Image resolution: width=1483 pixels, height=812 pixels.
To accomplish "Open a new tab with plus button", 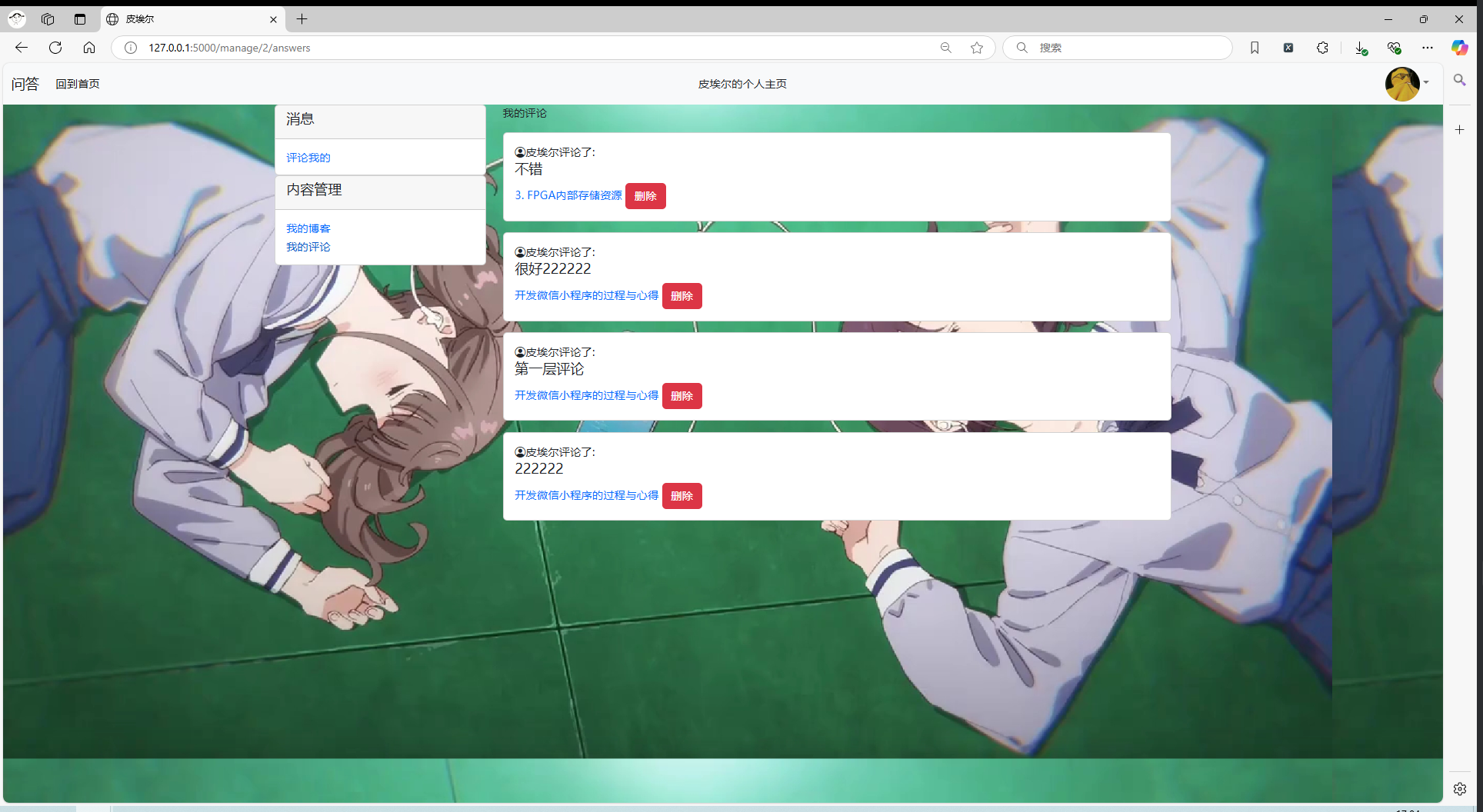I will (302, 19).
